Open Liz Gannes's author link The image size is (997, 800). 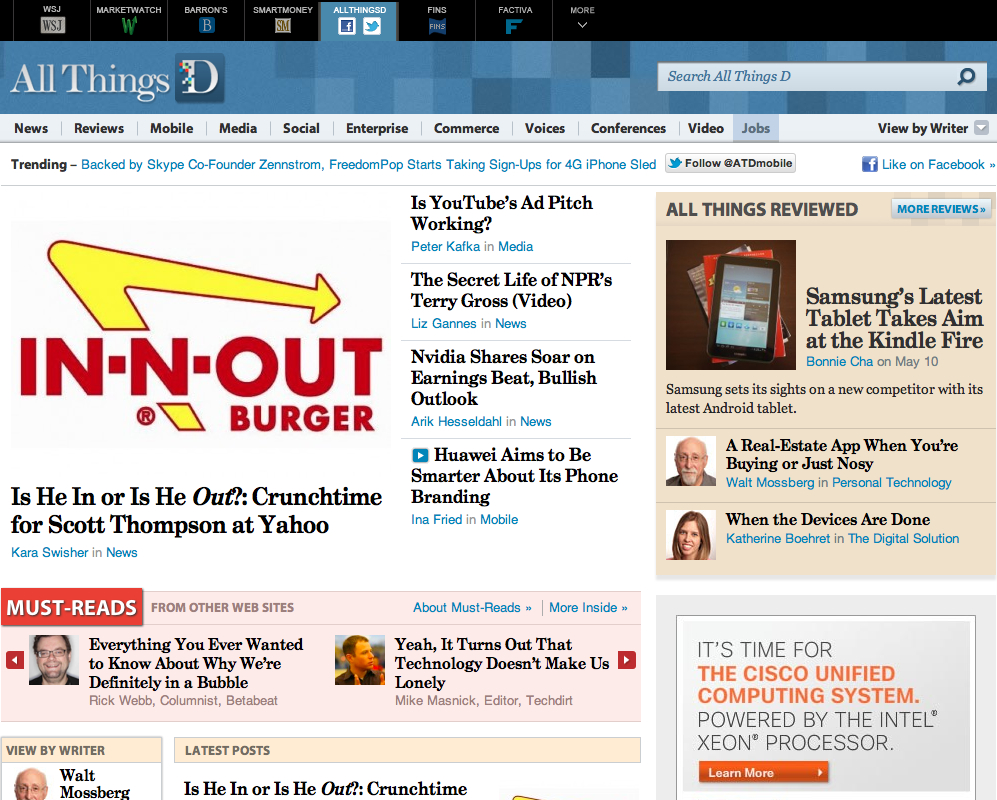click(x=444, y=324)
